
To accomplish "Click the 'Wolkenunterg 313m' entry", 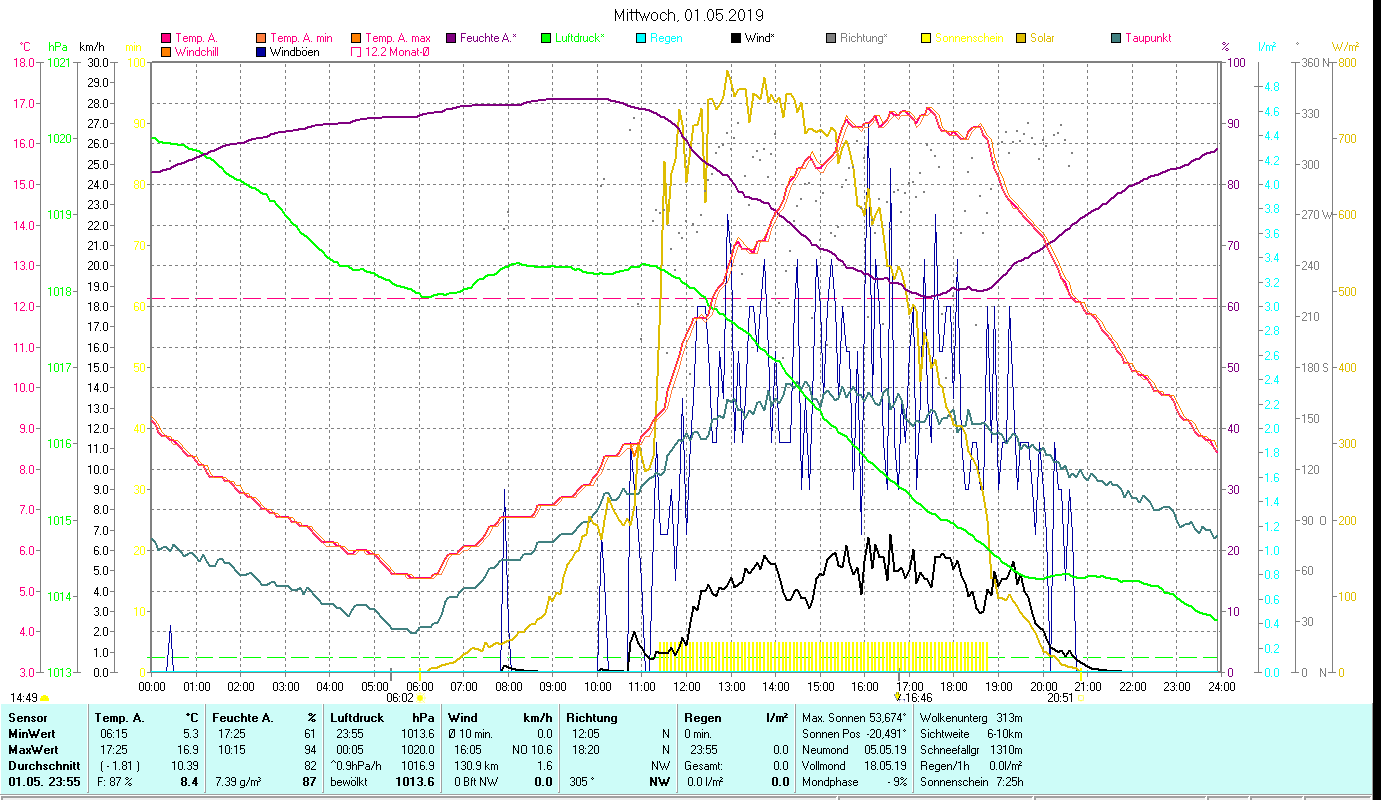I will pos(970,718).
